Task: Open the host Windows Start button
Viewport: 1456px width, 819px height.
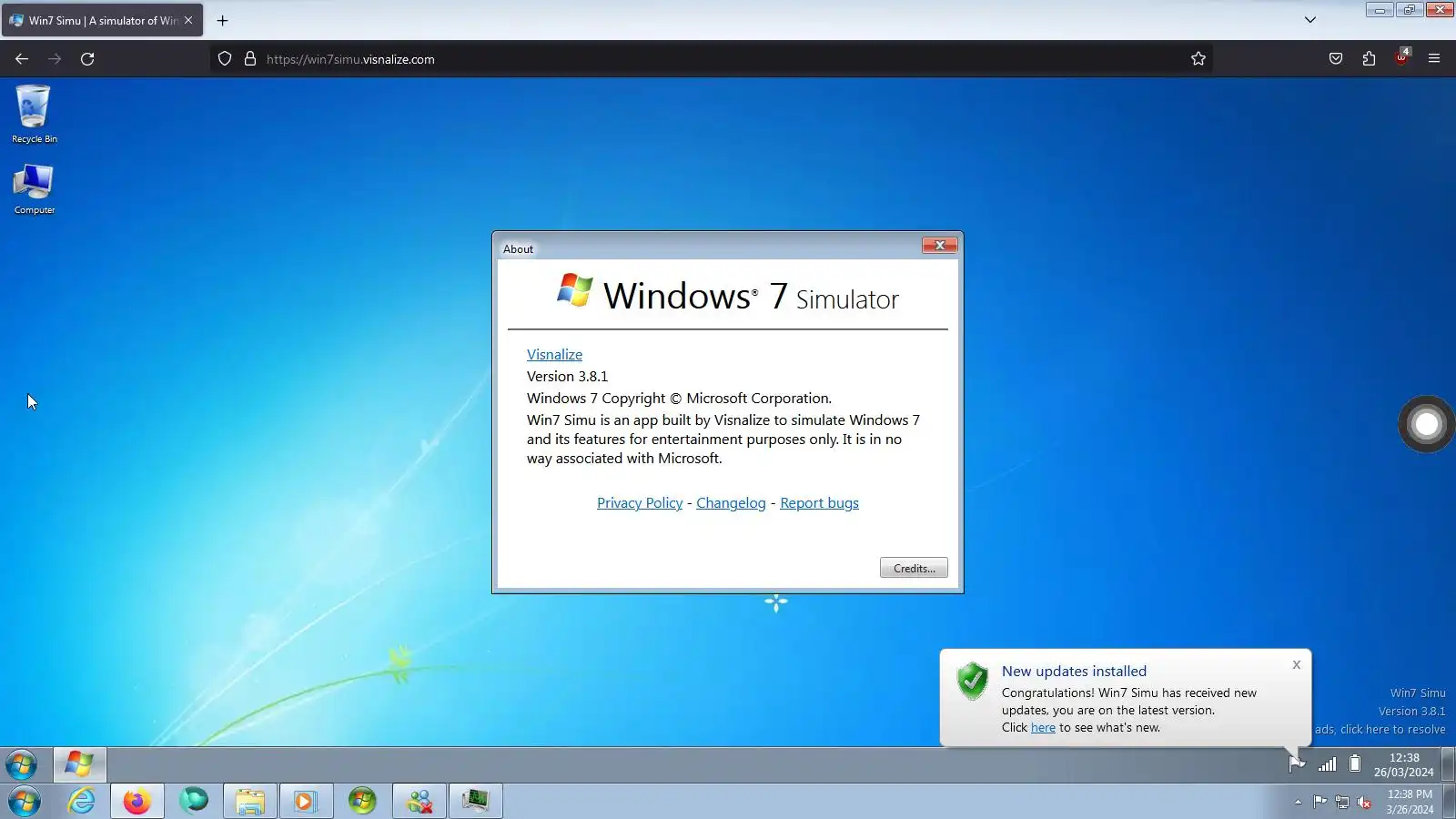Action: tap(25, 802)
